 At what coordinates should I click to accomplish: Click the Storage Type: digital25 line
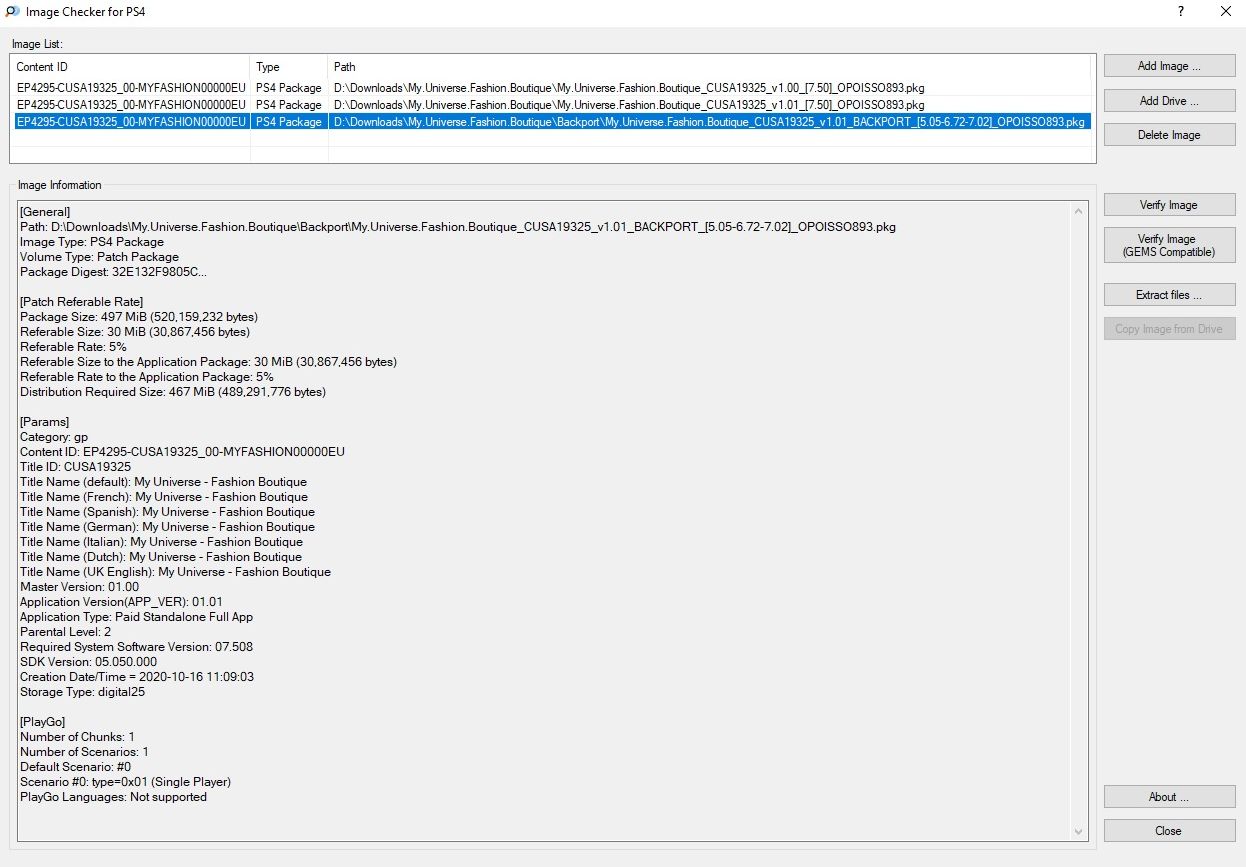click(82, 692)
